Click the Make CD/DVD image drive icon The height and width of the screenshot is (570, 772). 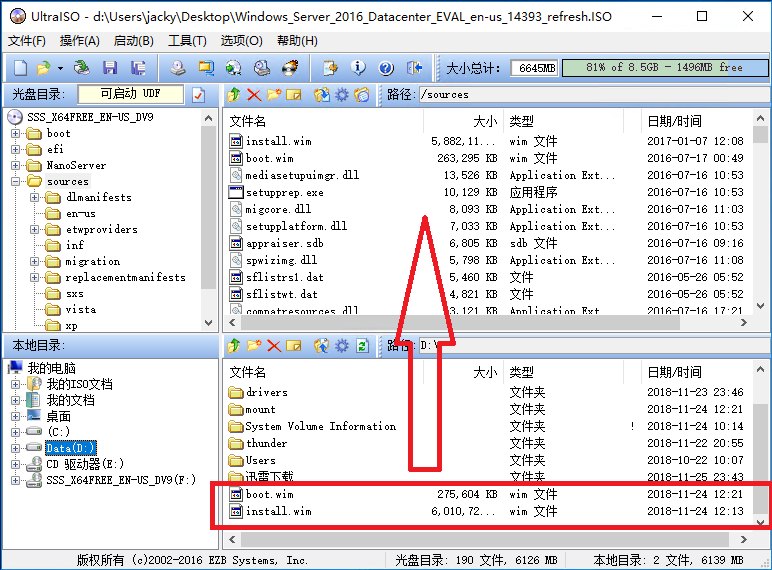[x=178, y=67]
